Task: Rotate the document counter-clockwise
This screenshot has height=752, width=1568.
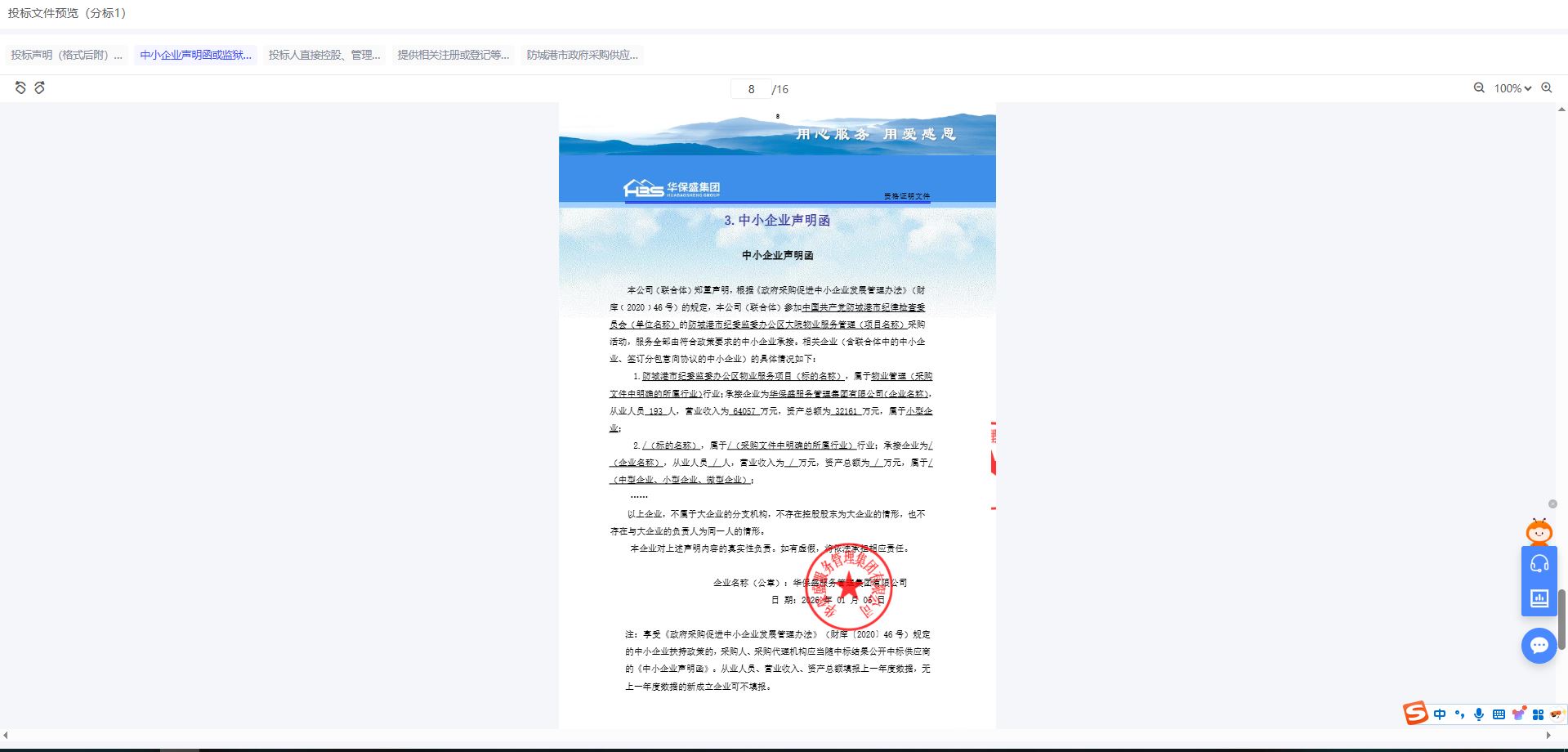Action: click(20, 87)
